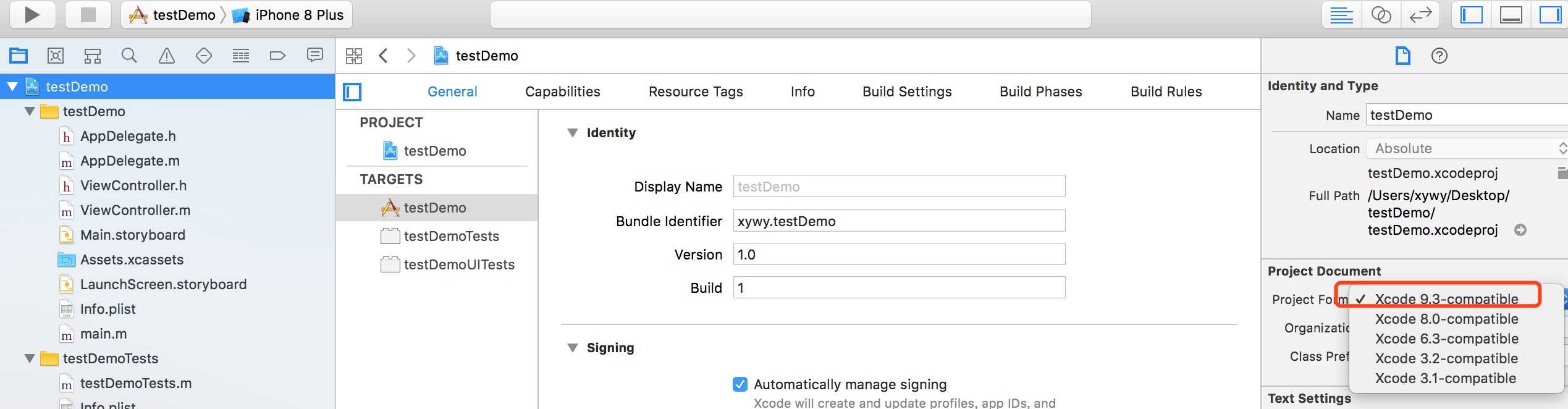
Task: Open the Location Absolute dropdown
Action: point(1467,148)
